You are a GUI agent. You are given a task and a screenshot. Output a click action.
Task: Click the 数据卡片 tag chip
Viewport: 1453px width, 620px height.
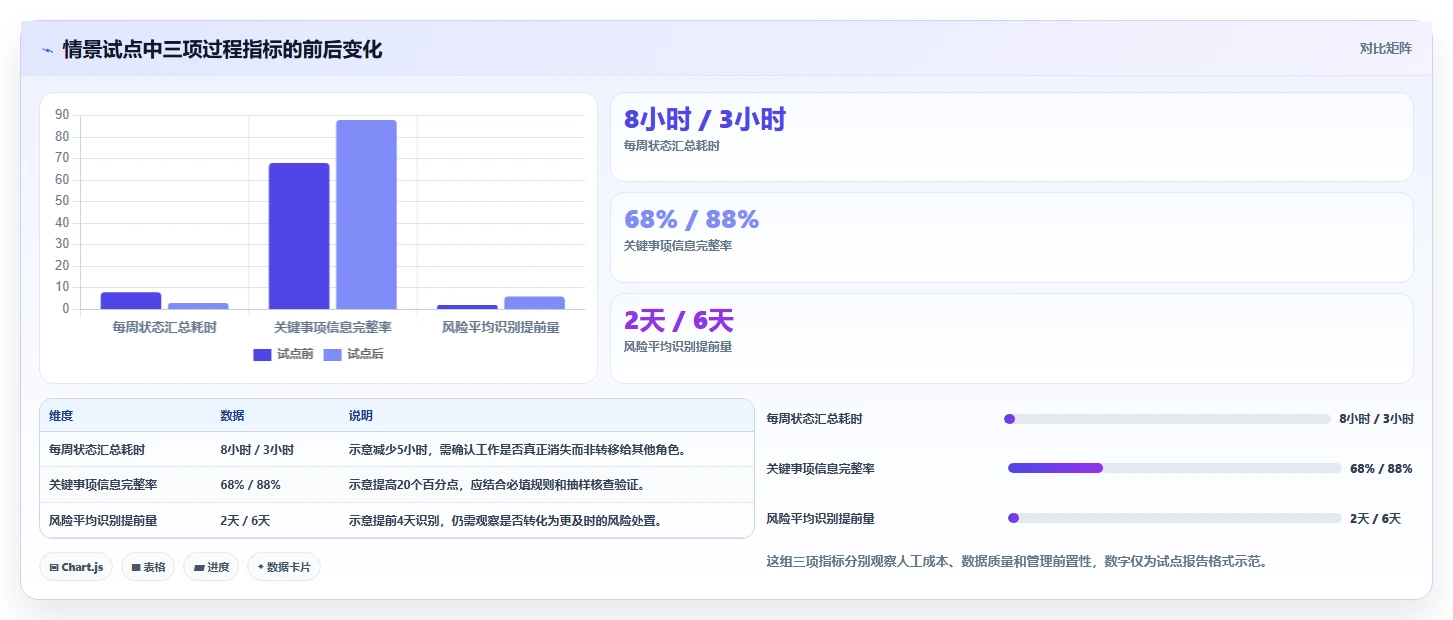click(x=284, y=567)
